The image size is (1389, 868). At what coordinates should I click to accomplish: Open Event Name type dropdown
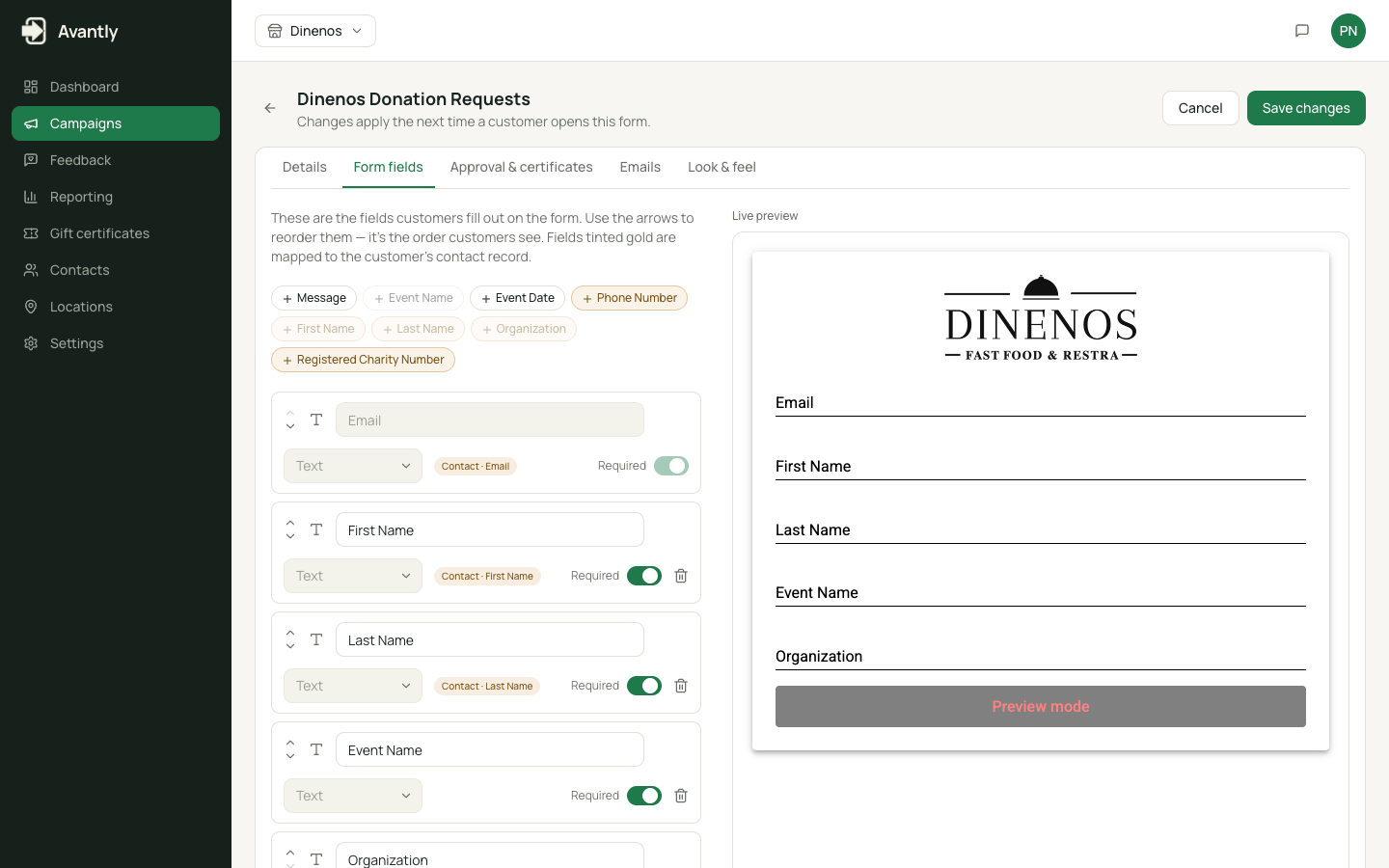(x=353, y=796)
